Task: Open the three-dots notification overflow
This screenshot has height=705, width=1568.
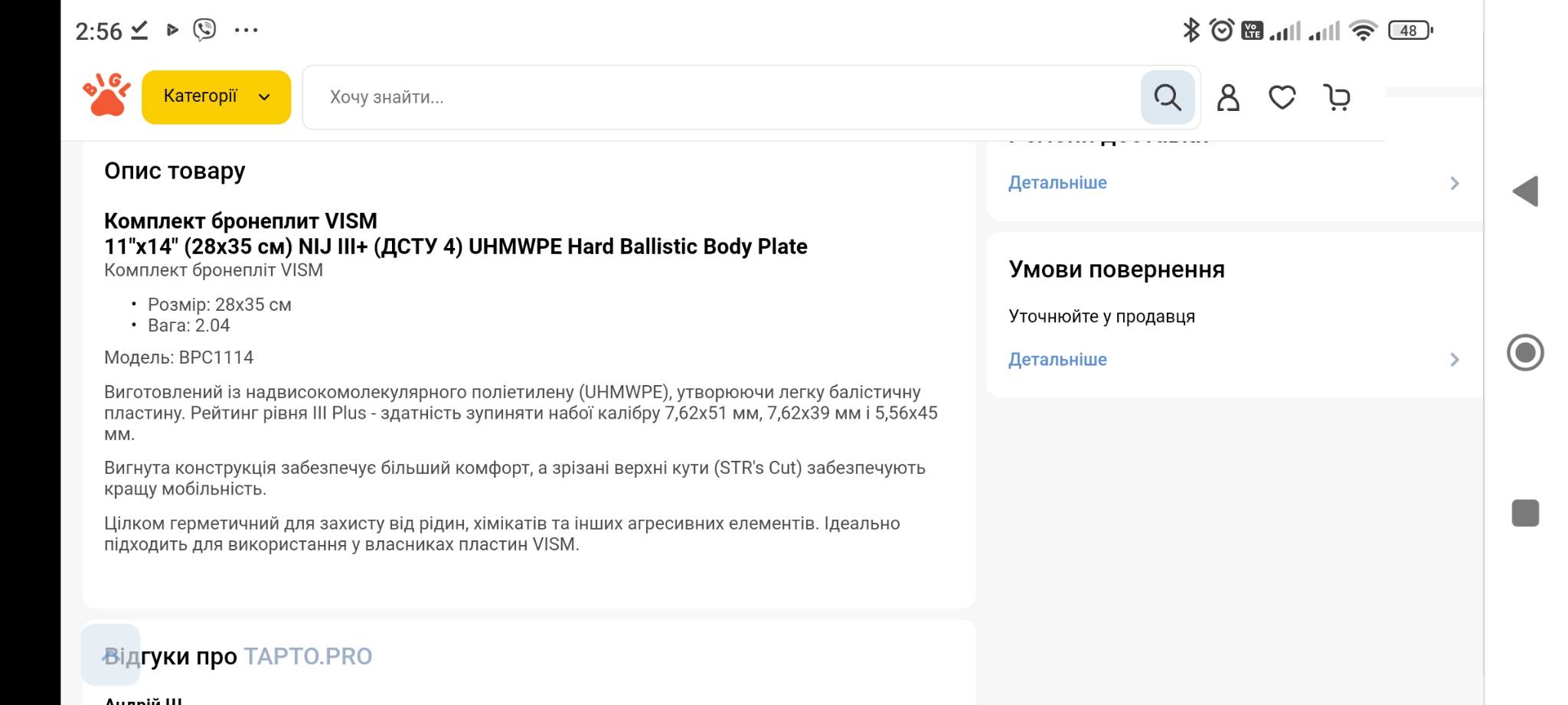Action: click(x=246, y=31)
